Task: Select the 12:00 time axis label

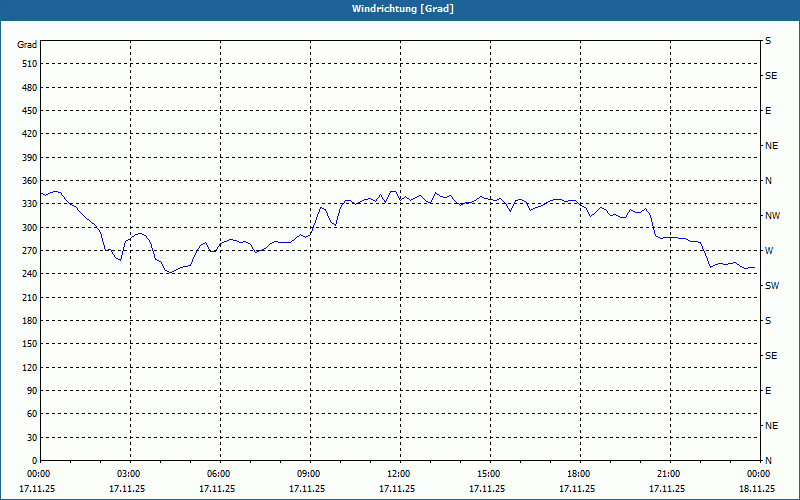Action: point(399,474)
